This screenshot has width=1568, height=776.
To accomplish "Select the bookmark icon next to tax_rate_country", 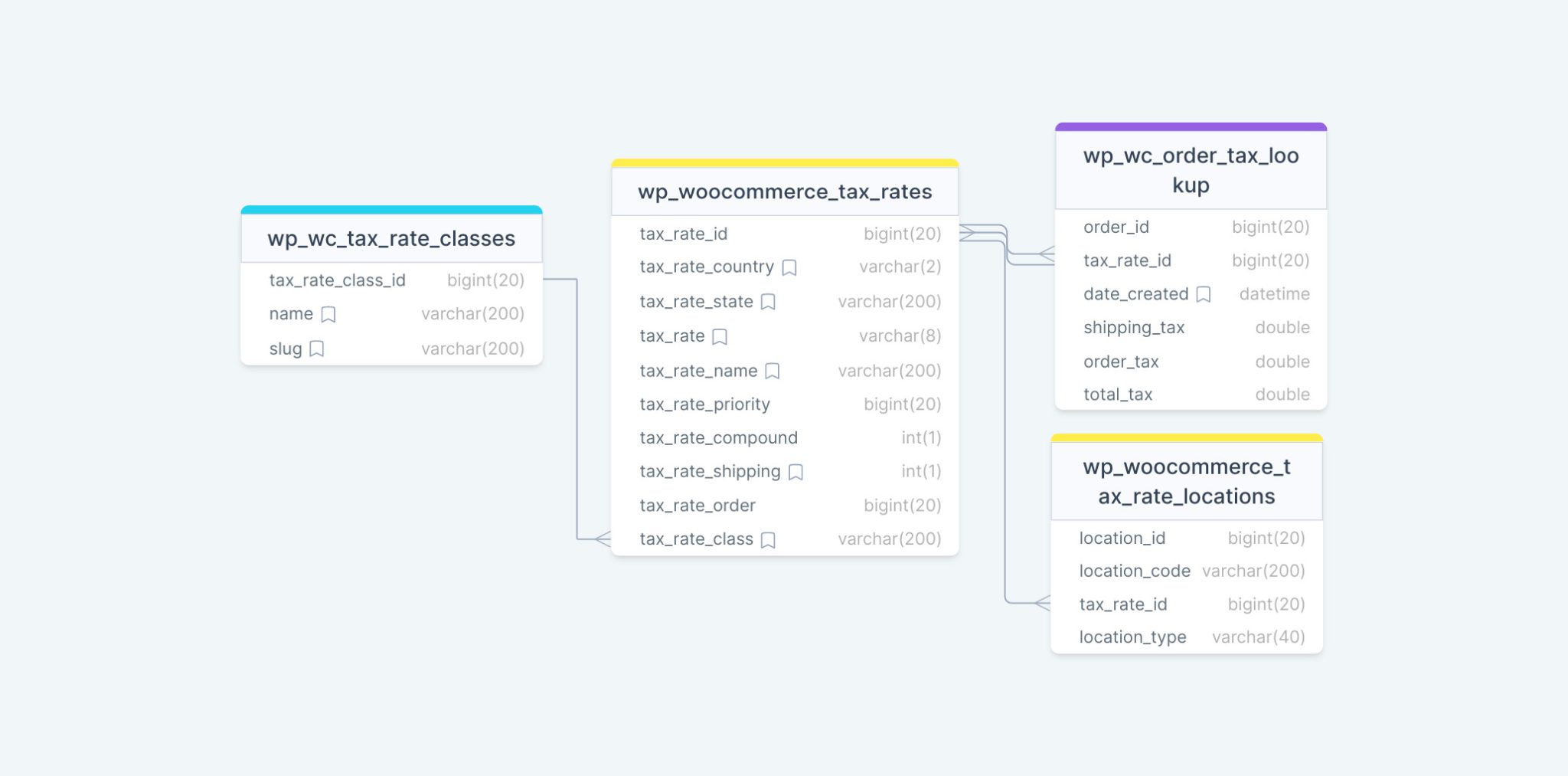I will 791,267.
